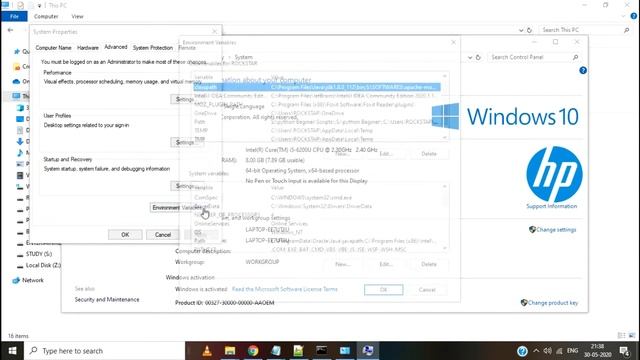640x360 pixels.
Task: Open the Command Prompt taskbar icon
Action: point(322,351)
